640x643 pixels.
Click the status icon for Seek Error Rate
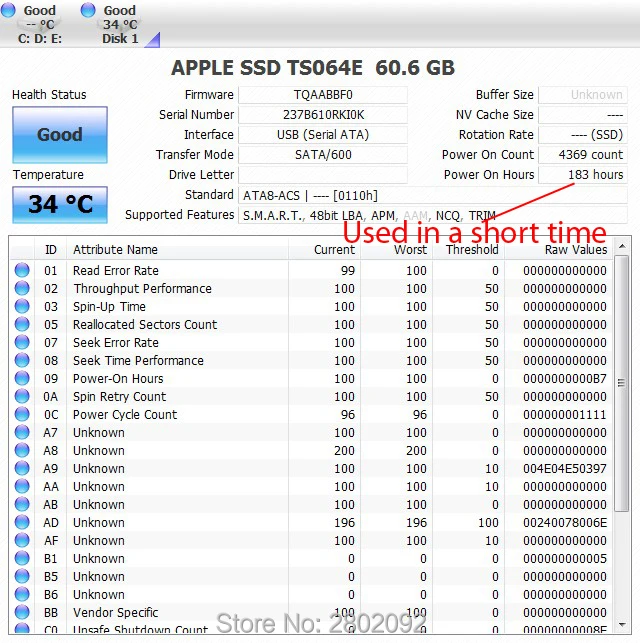pos(22,342)
